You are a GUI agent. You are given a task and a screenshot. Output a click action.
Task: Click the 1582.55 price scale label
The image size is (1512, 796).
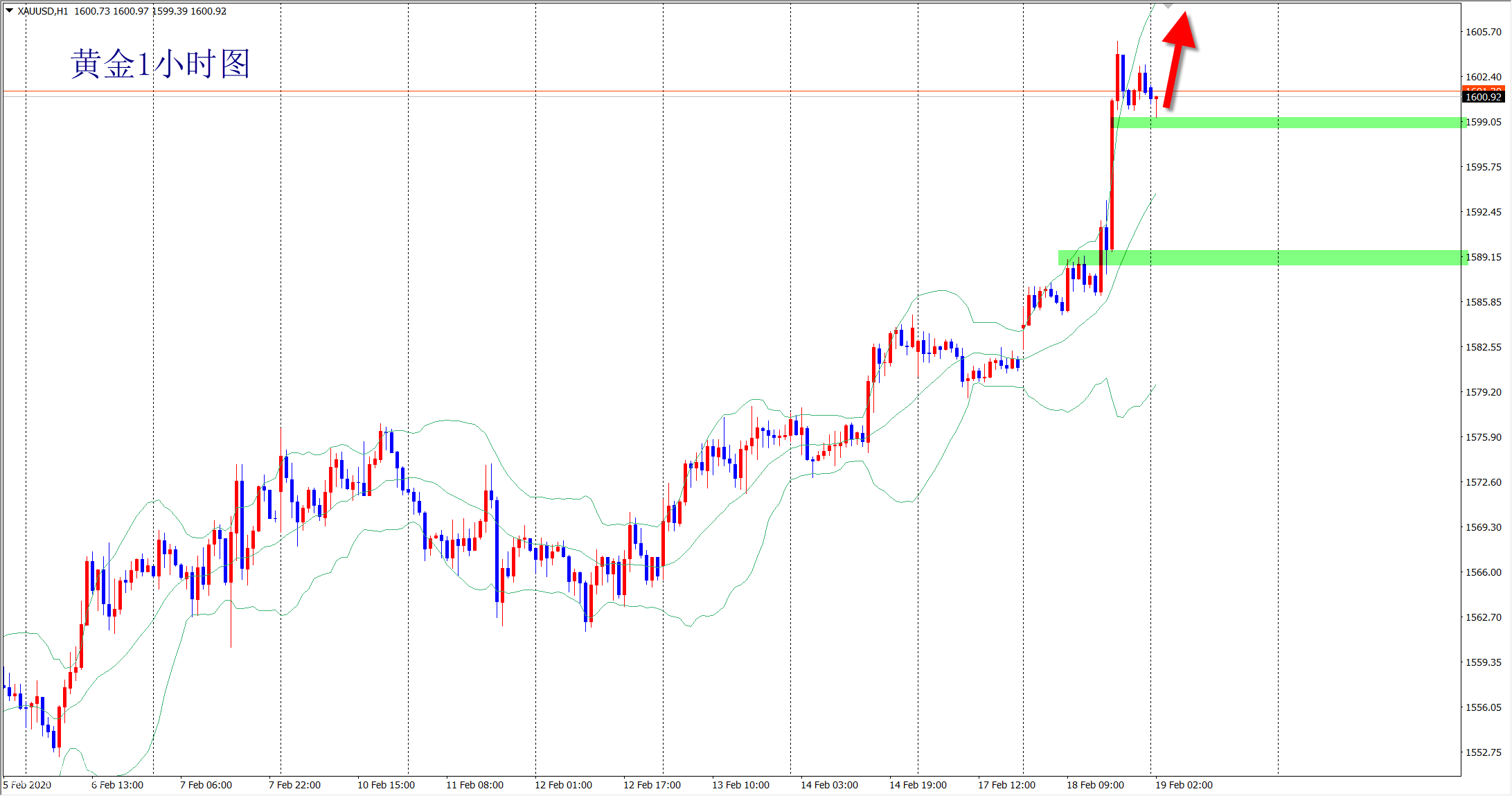point(1483,347)
